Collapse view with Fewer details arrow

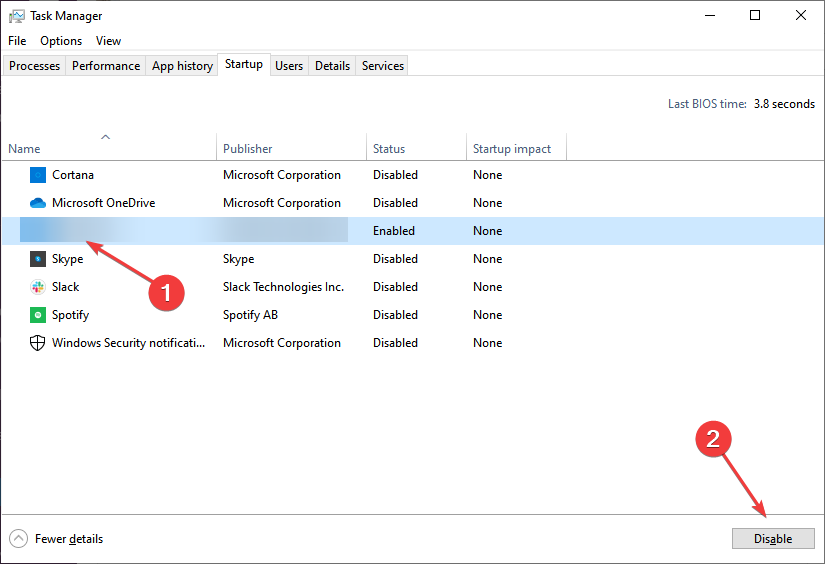[18, 539]
